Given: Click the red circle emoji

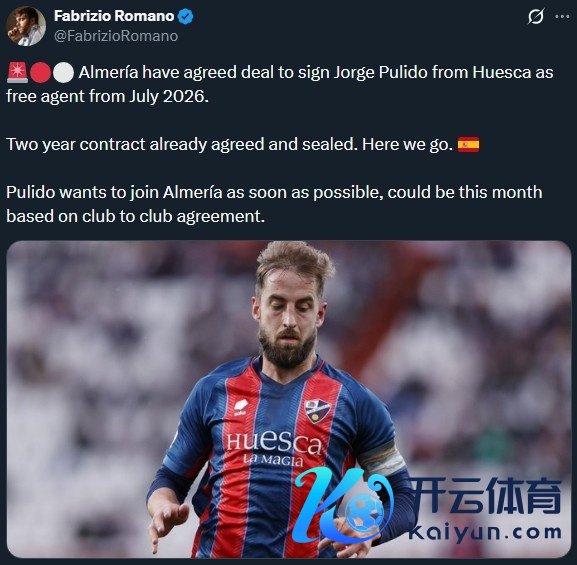Looking at the screenshot, I should click(40, 73).
